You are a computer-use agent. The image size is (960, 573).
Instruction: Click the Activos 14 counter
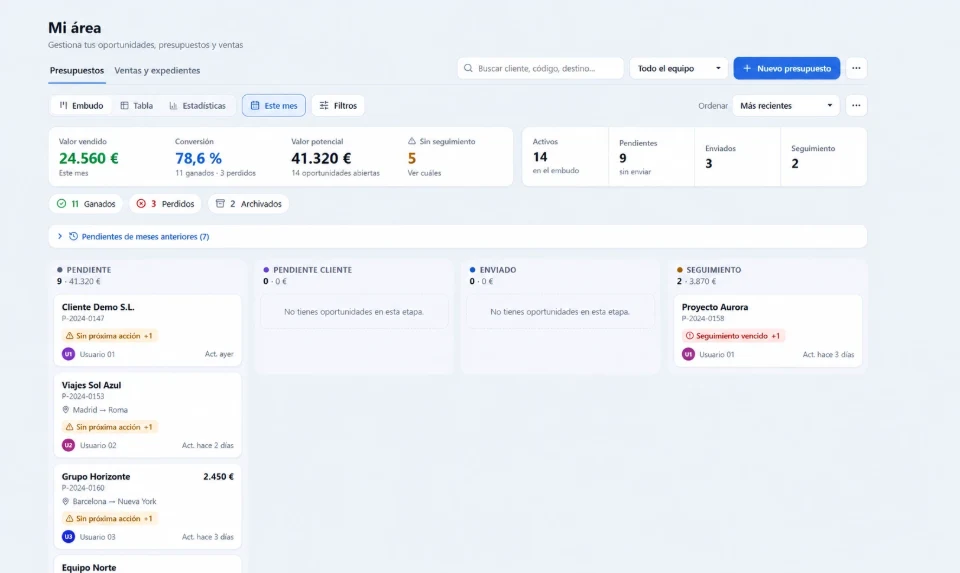click(x=565, y=157)
